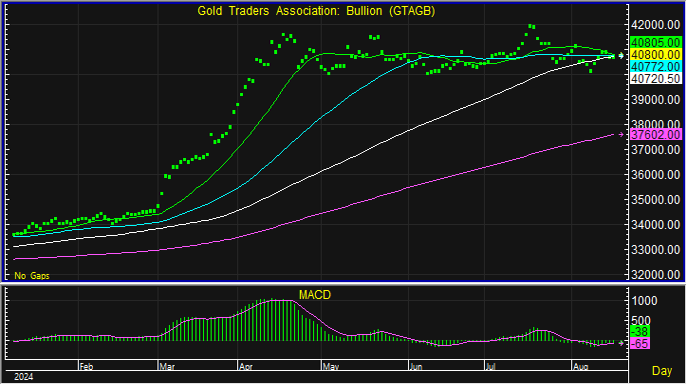Click the 42000.00 price axis label
This screenshot has width=687, height=385.
pos(655,25)
